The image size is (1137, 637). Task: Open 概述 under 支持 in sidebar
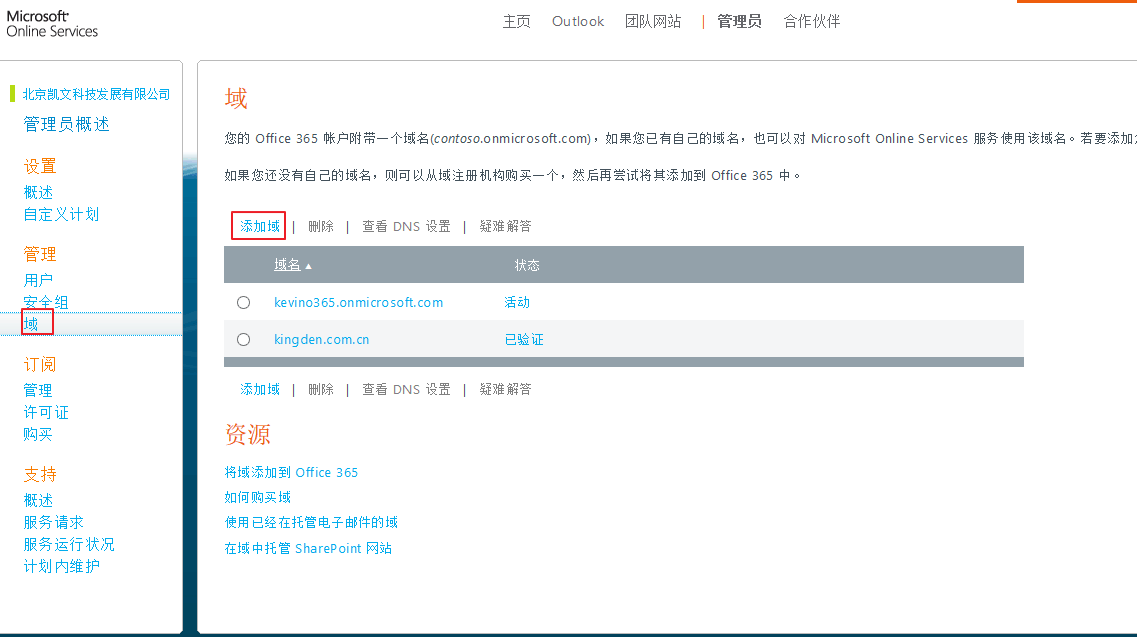pos(38,501)
